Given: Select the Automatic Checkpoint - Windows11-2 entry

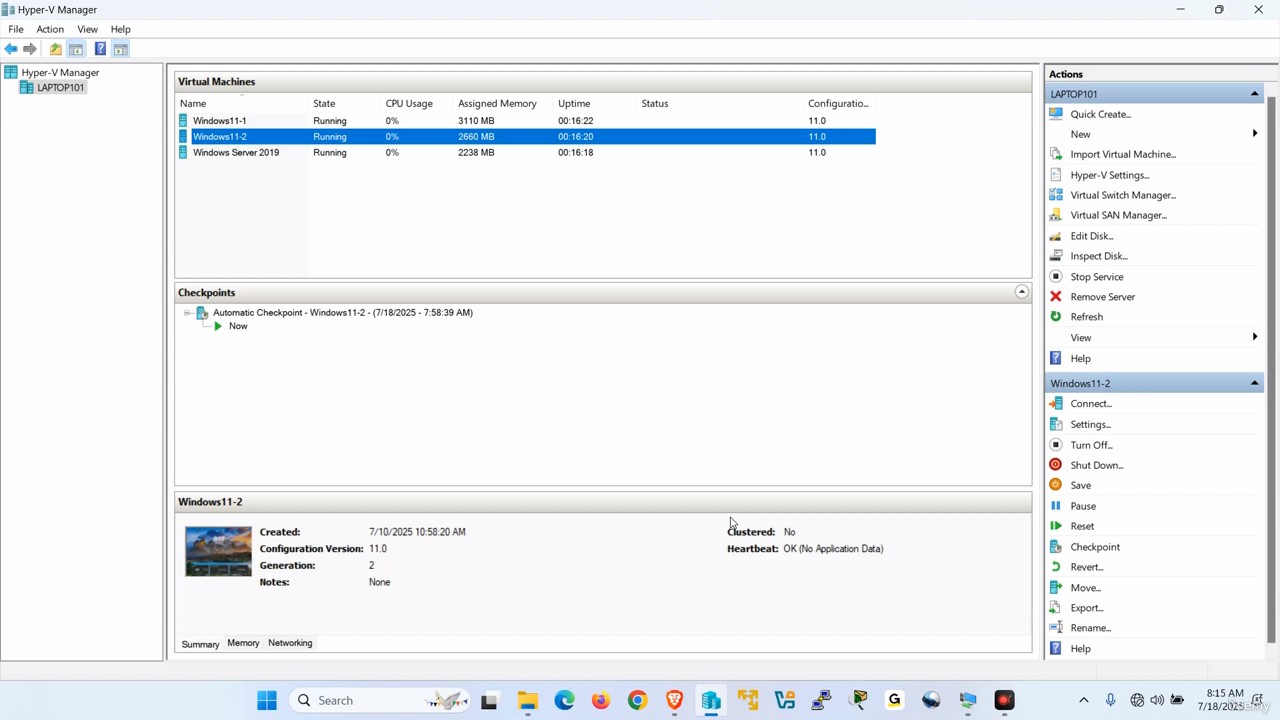Looking at the screenshot, I should (x=342, y=313).
